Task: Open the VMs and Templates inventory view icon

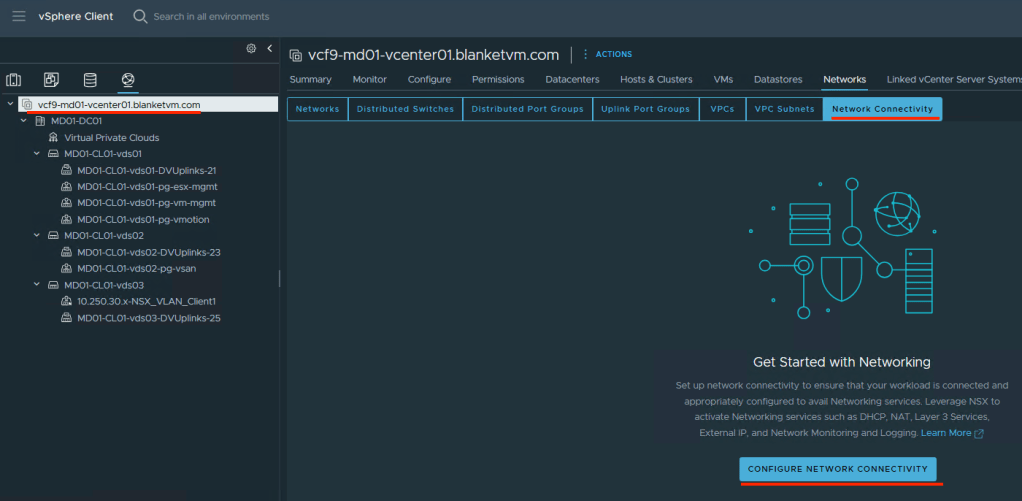Action: point(51,80)
